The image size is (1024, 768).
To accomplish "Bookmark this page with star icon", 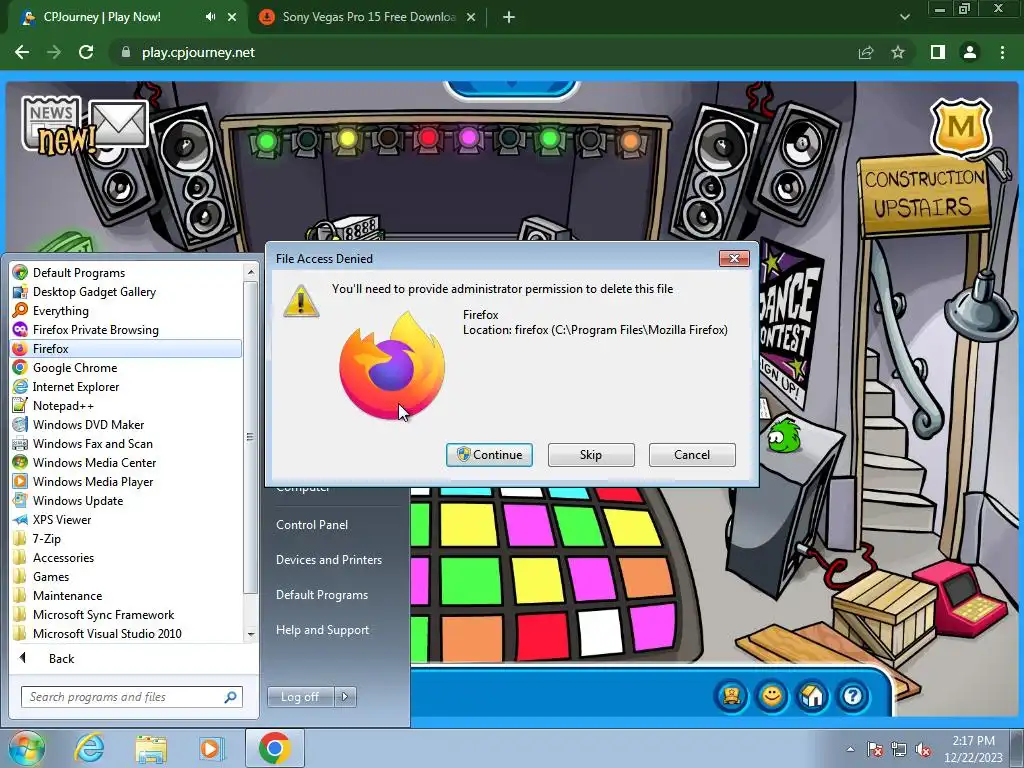I will coord(898,52).
